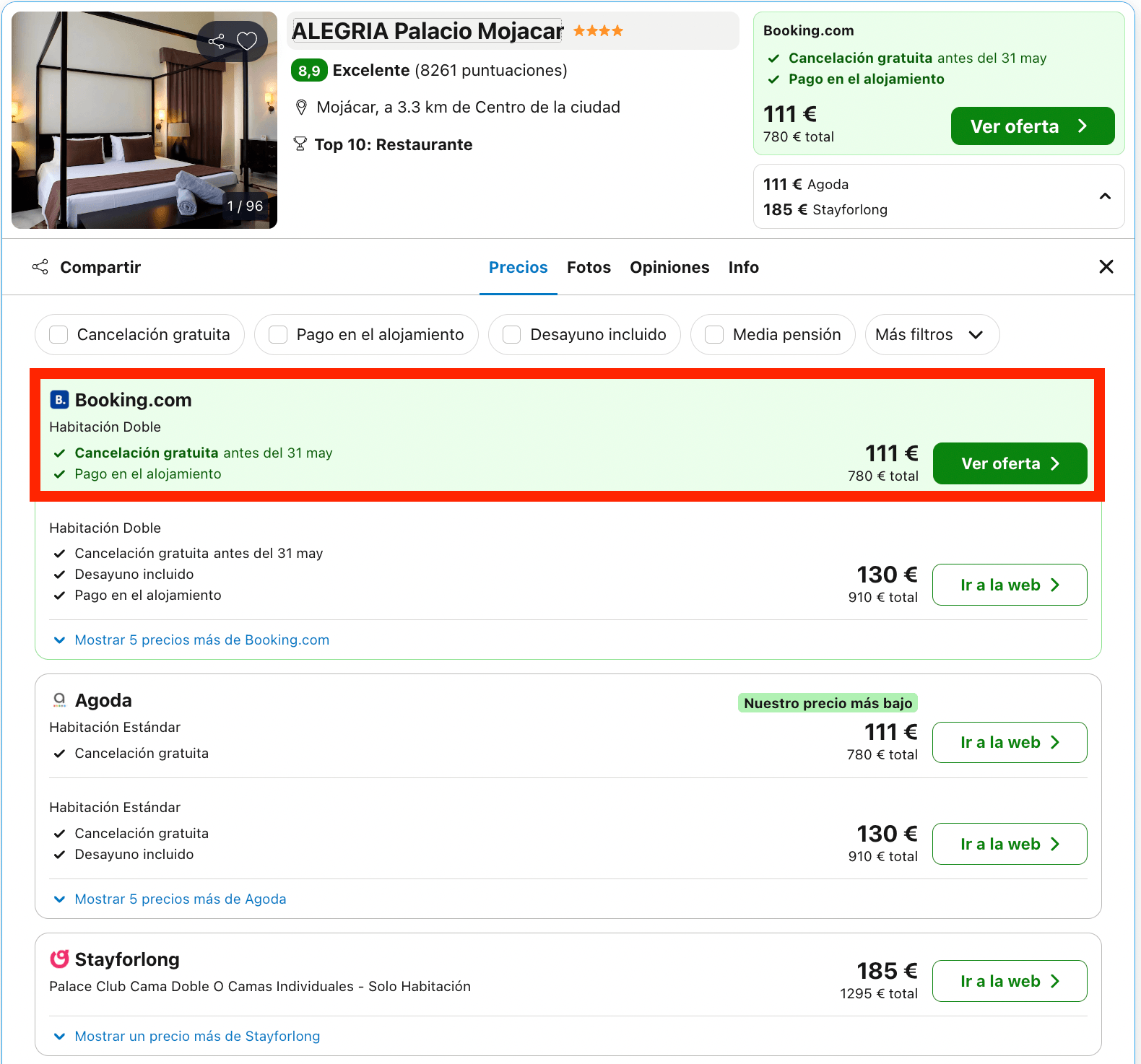Click the Nuestro precio más bajo badge
The width and height of the screenshot is (1141, 1064).
click(x=828, y=703)
